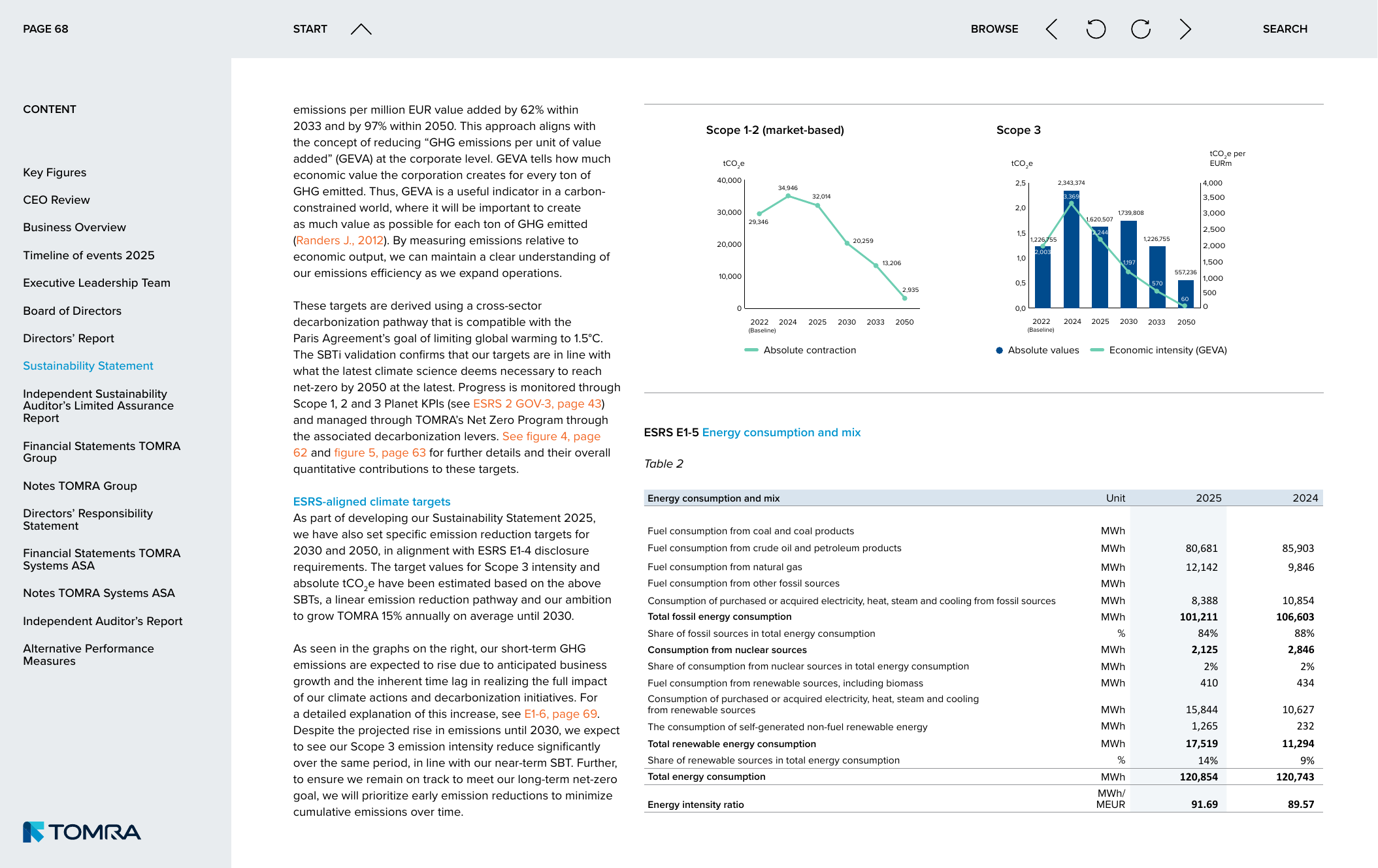Screen dimensions: 1378x868
Task: Click the undo circular arrow icon
Action: (1096, 29)
